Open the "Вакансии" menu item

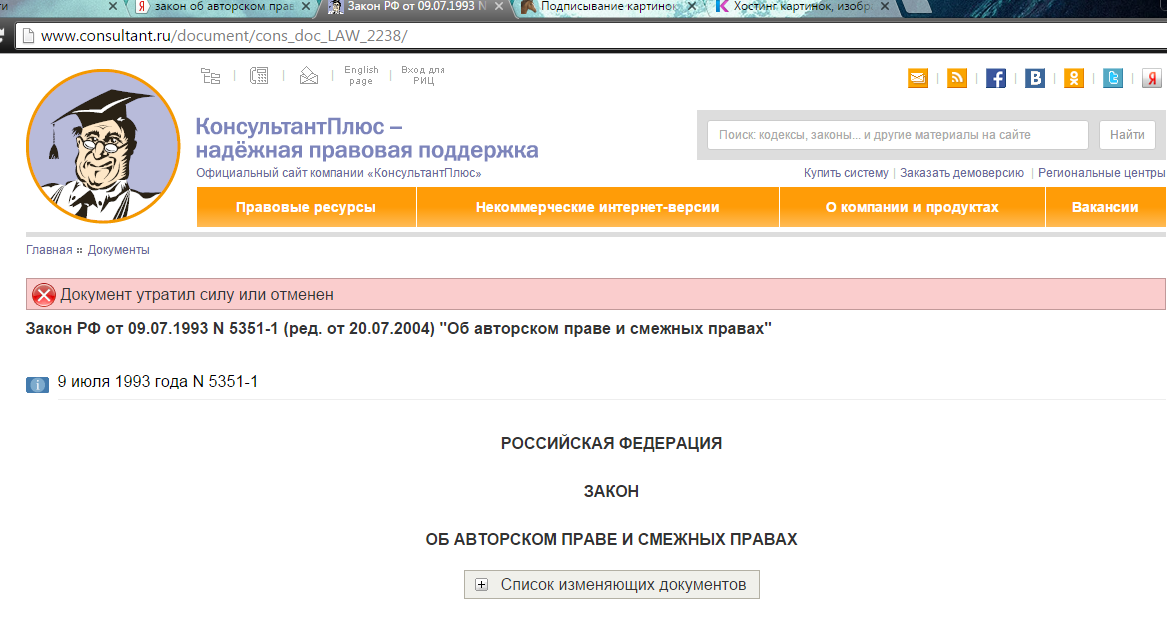[x=1105, y=207]
